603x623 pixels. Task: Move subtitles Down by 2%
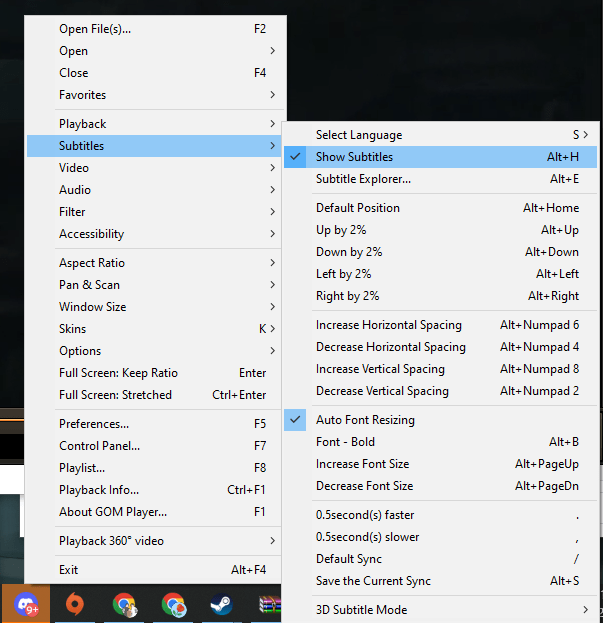(x=440, y=252)
